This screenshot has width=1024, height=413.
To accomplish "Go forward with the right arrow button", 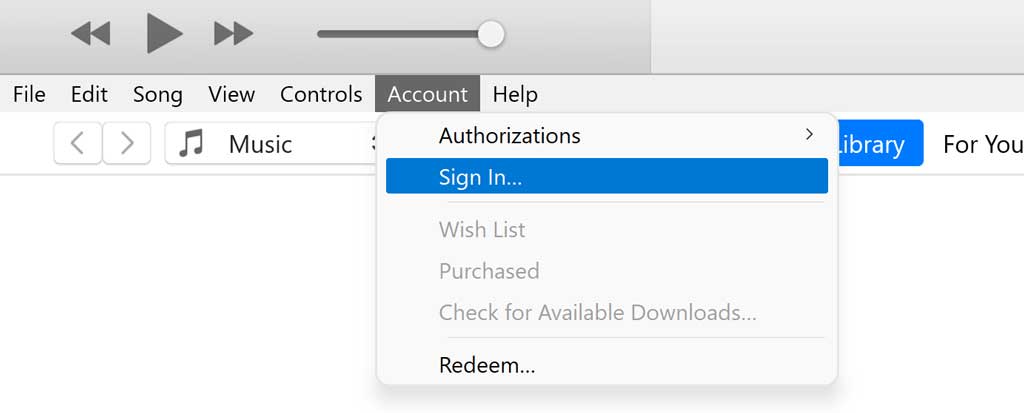I will tap(127, 143).
